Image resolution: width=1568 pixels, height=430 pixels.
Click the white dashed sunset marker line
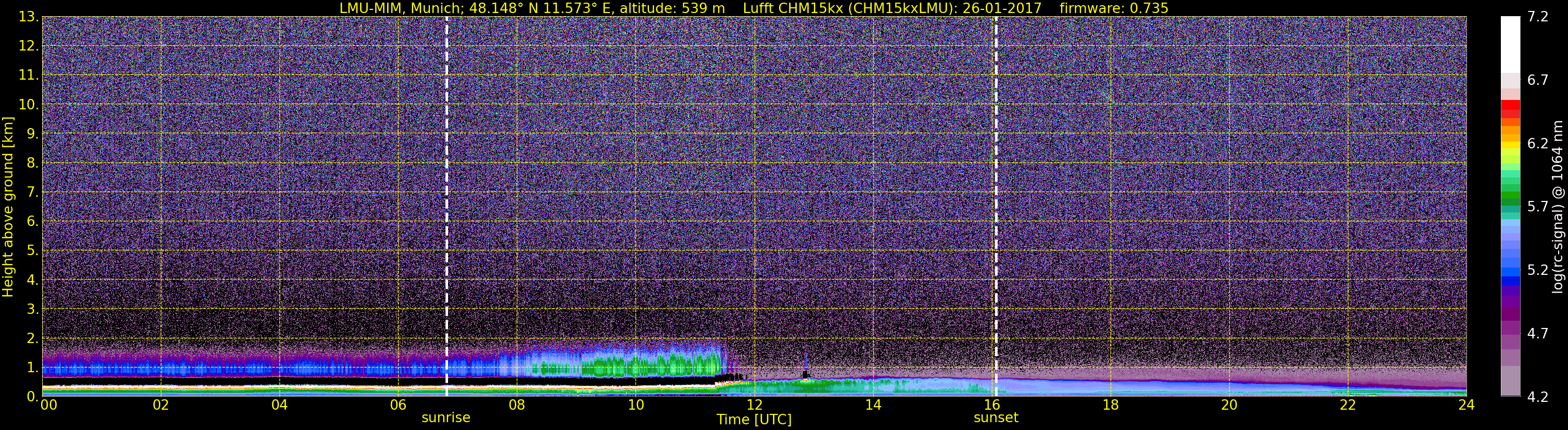(997, 206)
